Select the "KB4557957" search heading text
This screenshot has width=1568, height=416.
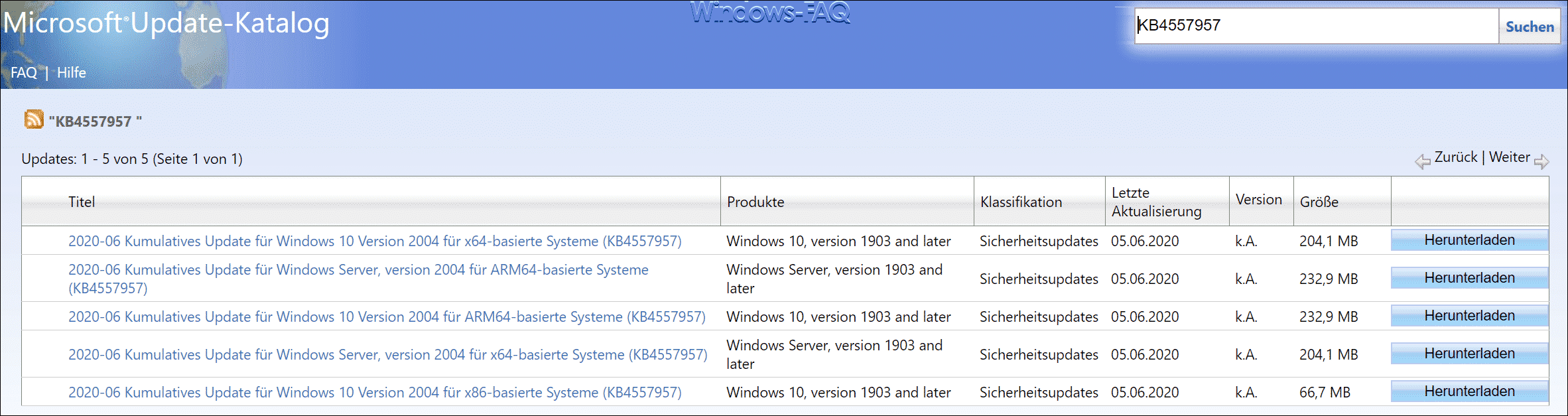point(96,121)
